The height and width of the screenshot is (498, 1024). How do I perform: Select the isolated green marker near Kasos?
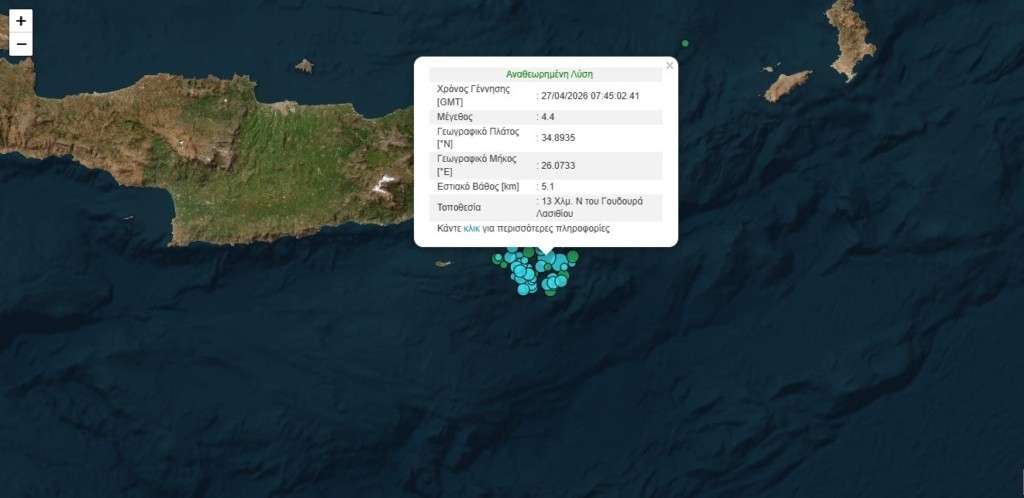[685, 43]
